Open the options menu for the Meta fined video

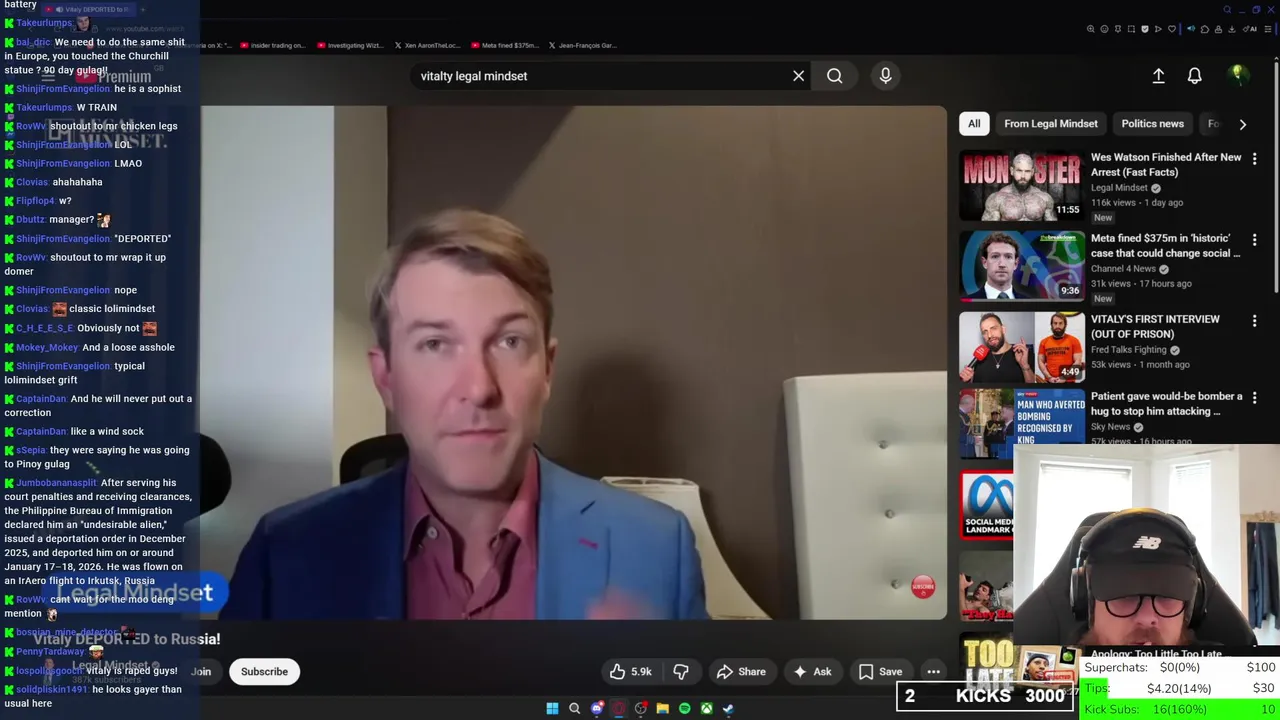(x=1254, y=240)
